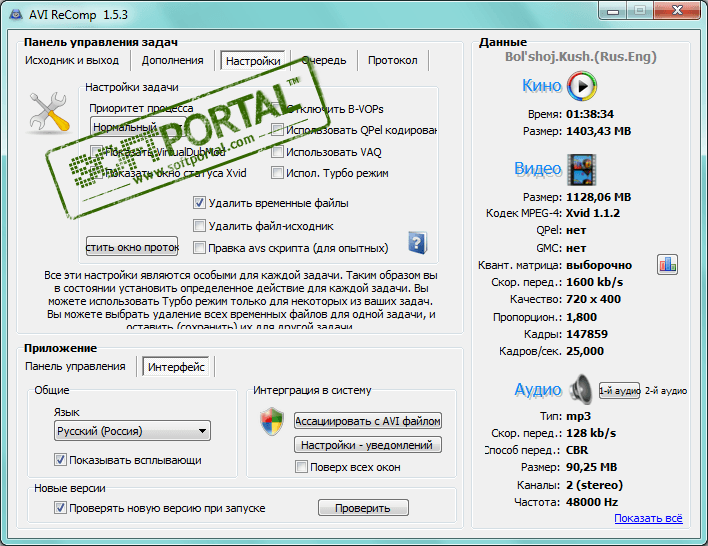Toggle Поверх всех окон checkbox

pos(301,467)
